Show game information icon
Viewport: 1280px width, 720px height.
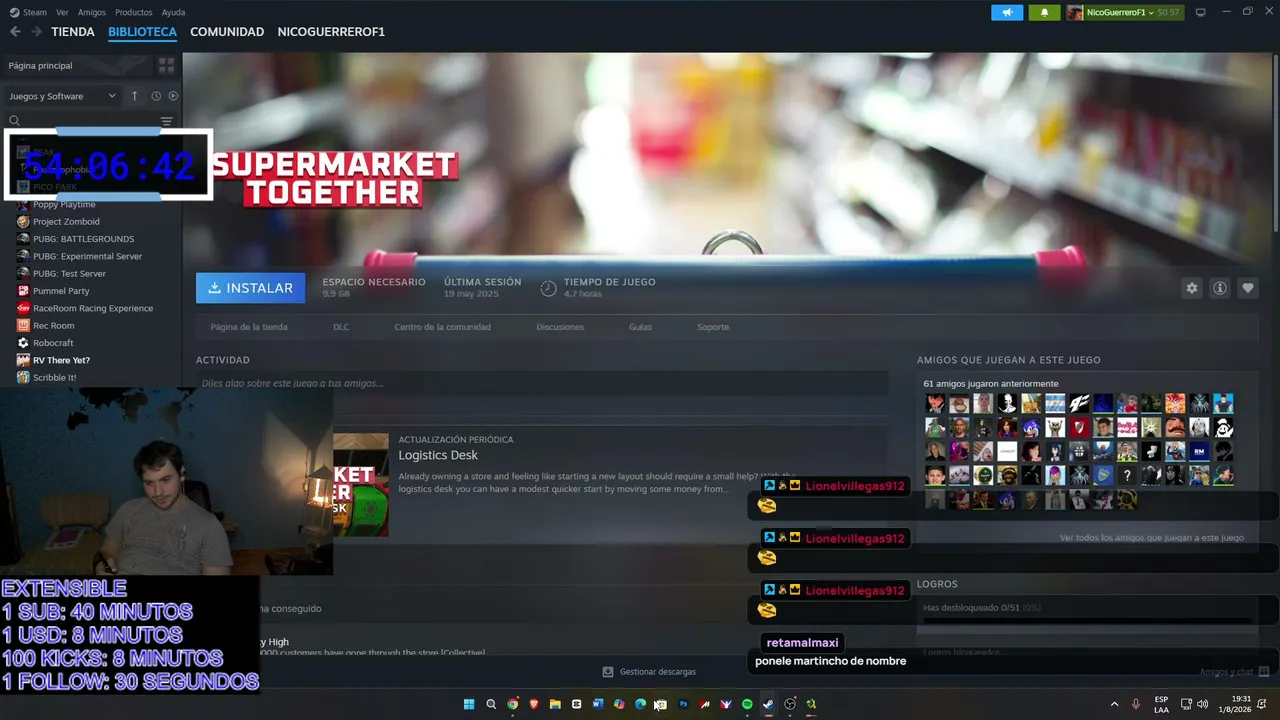click(1219, 288)
